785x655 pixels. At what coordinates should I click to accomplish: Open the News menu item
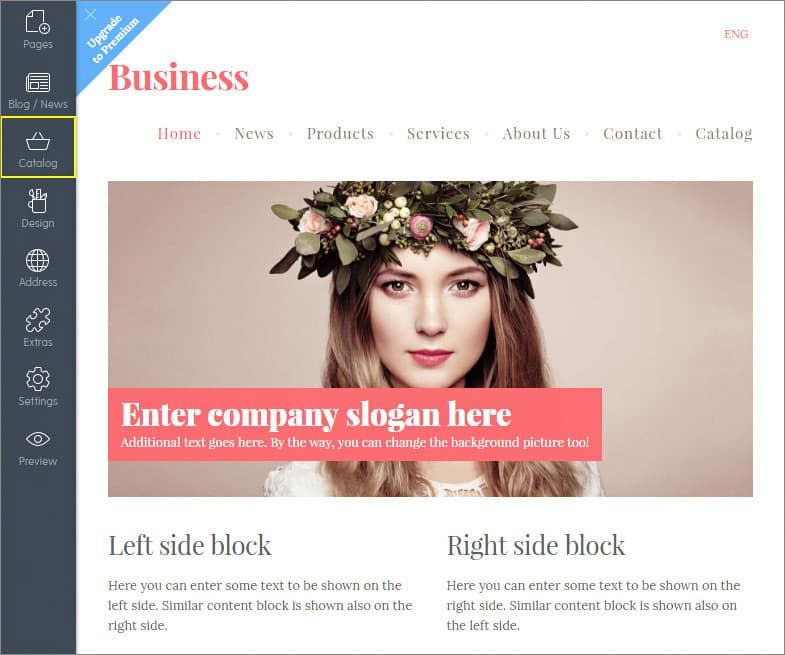coord(254,134)
